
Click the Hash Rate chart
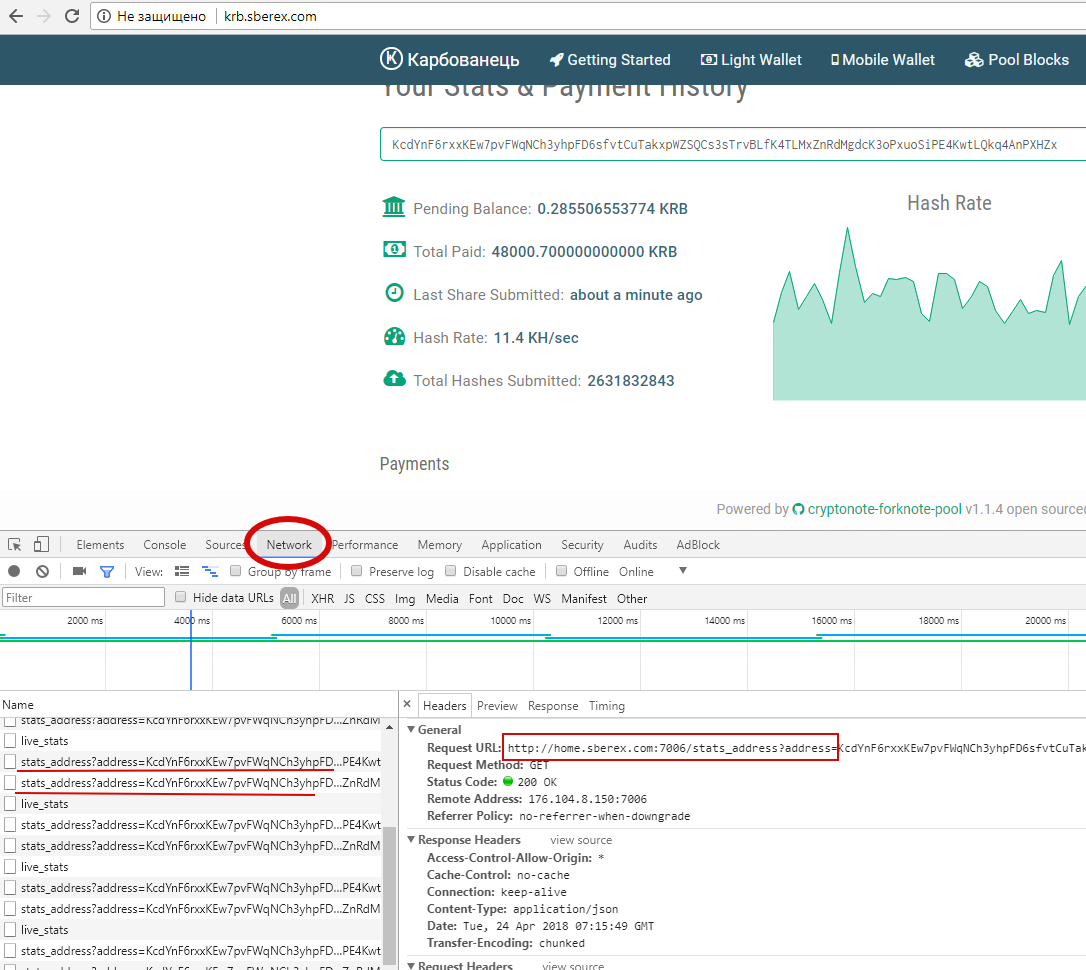point(929,313)
